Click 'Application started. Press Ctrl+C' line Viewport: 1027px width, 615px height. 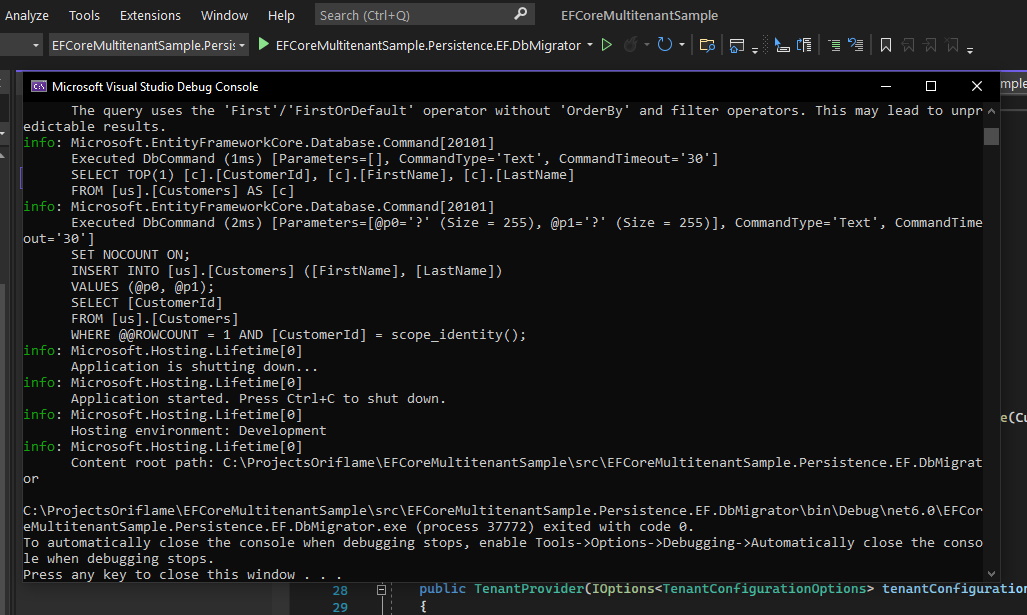point(258,399)
